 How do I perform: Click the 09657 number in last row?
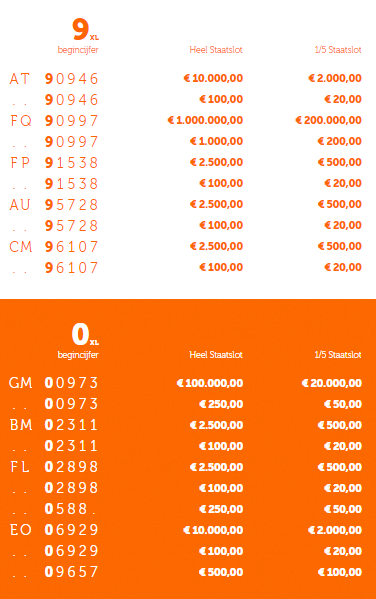(x=71, y=572)
